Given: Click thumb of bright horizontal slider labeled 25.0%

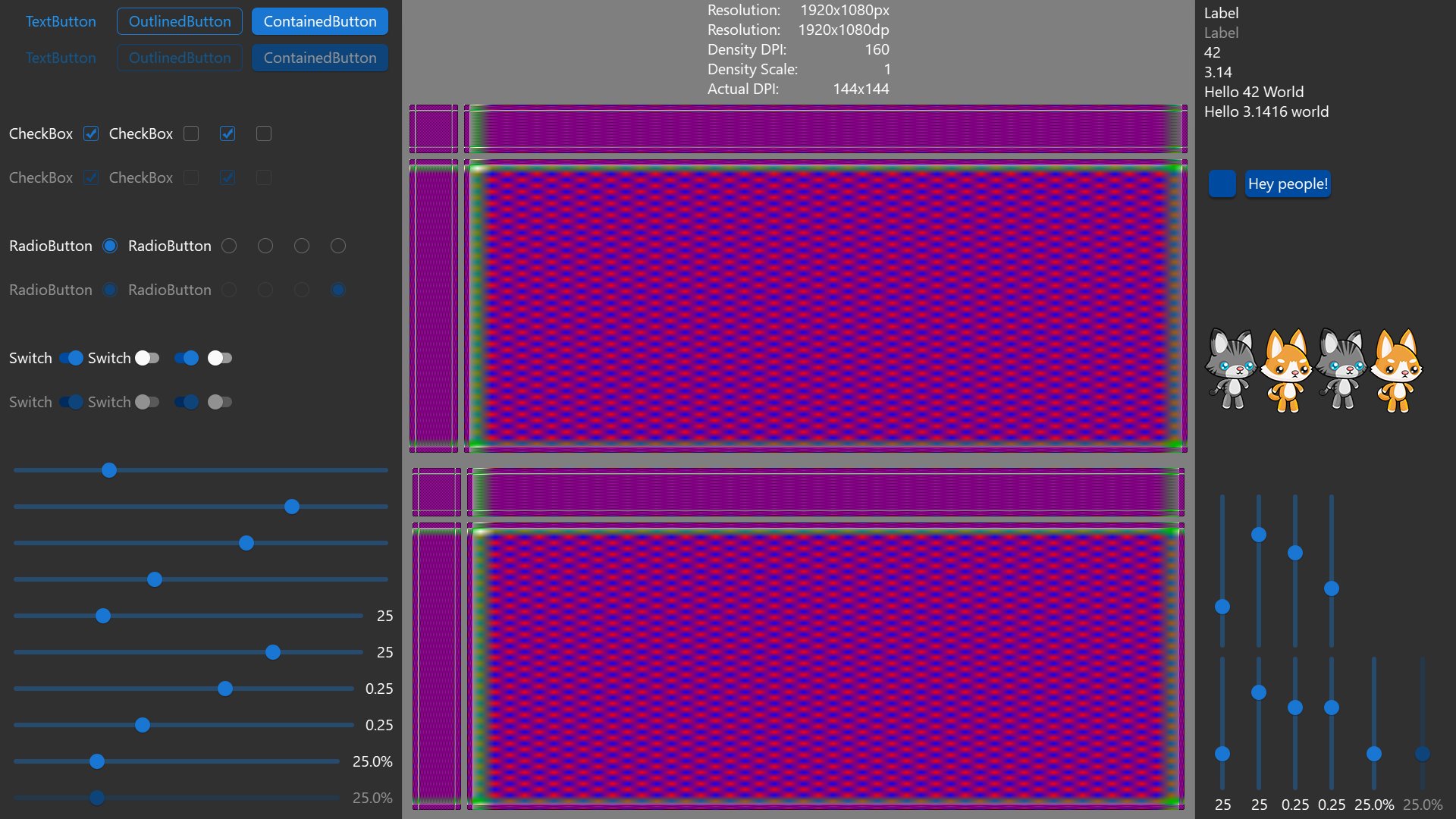Looking at the screenshot, I should 97,761.
